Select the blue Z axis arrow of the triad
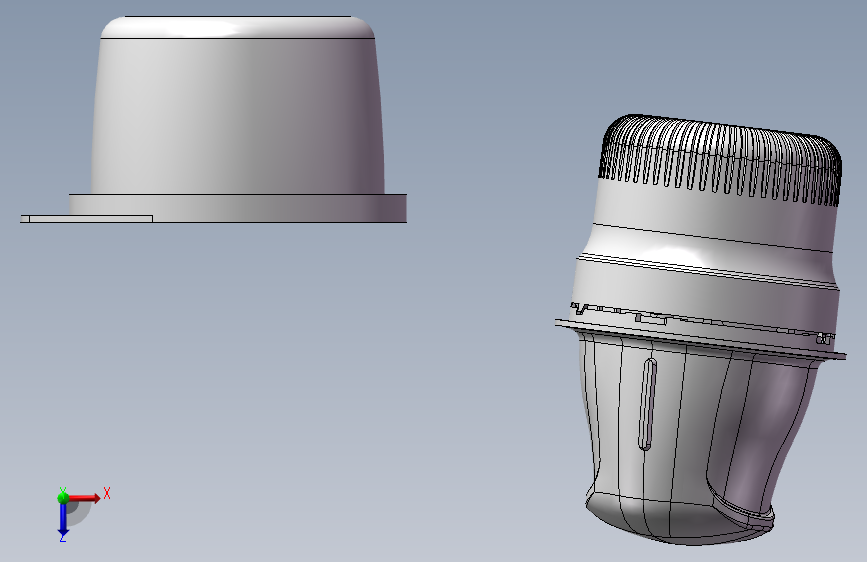Viewport: 867px width, 562px height. (x=63, y=520)
